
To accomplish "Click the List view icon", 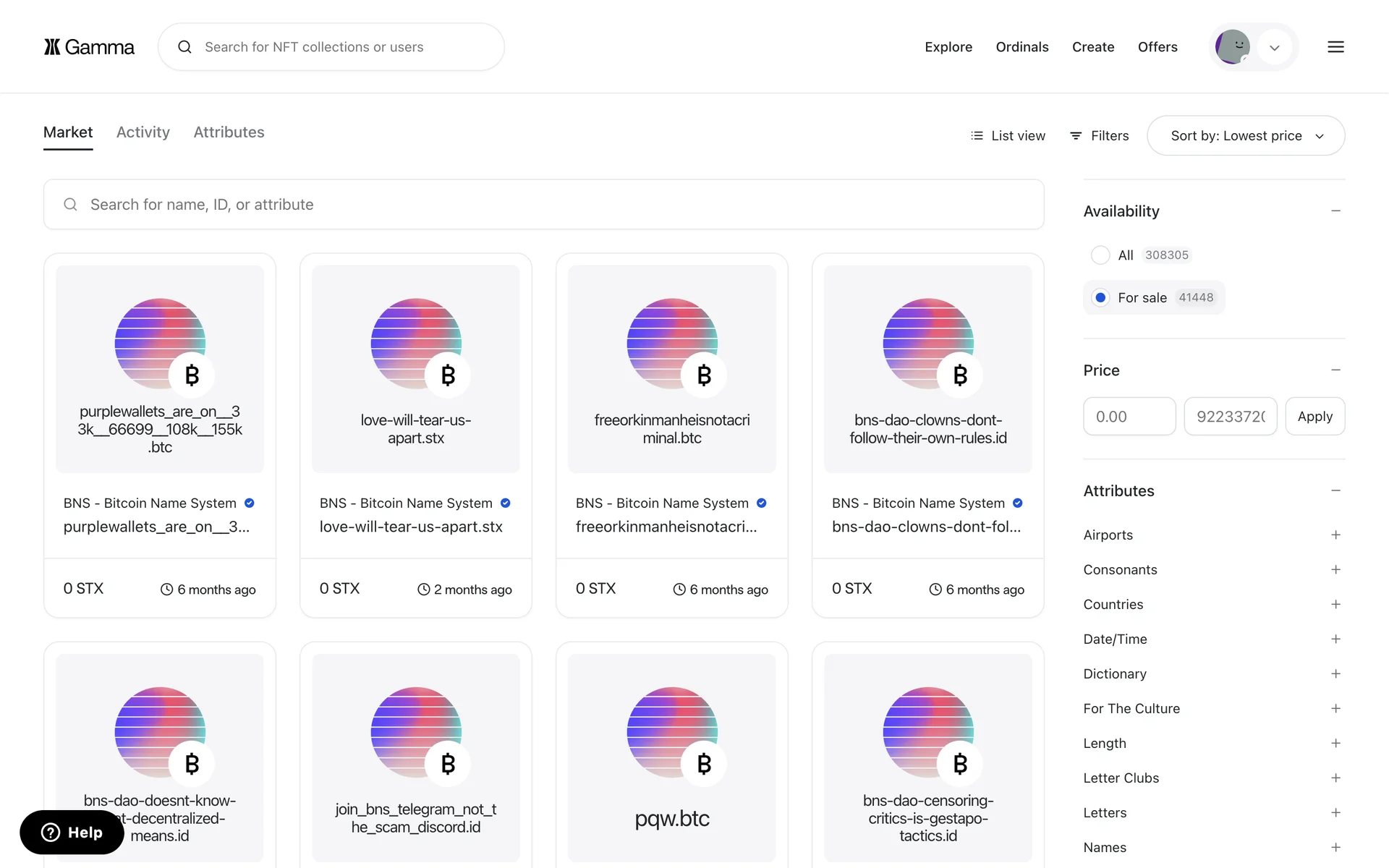I will (977, 136).
